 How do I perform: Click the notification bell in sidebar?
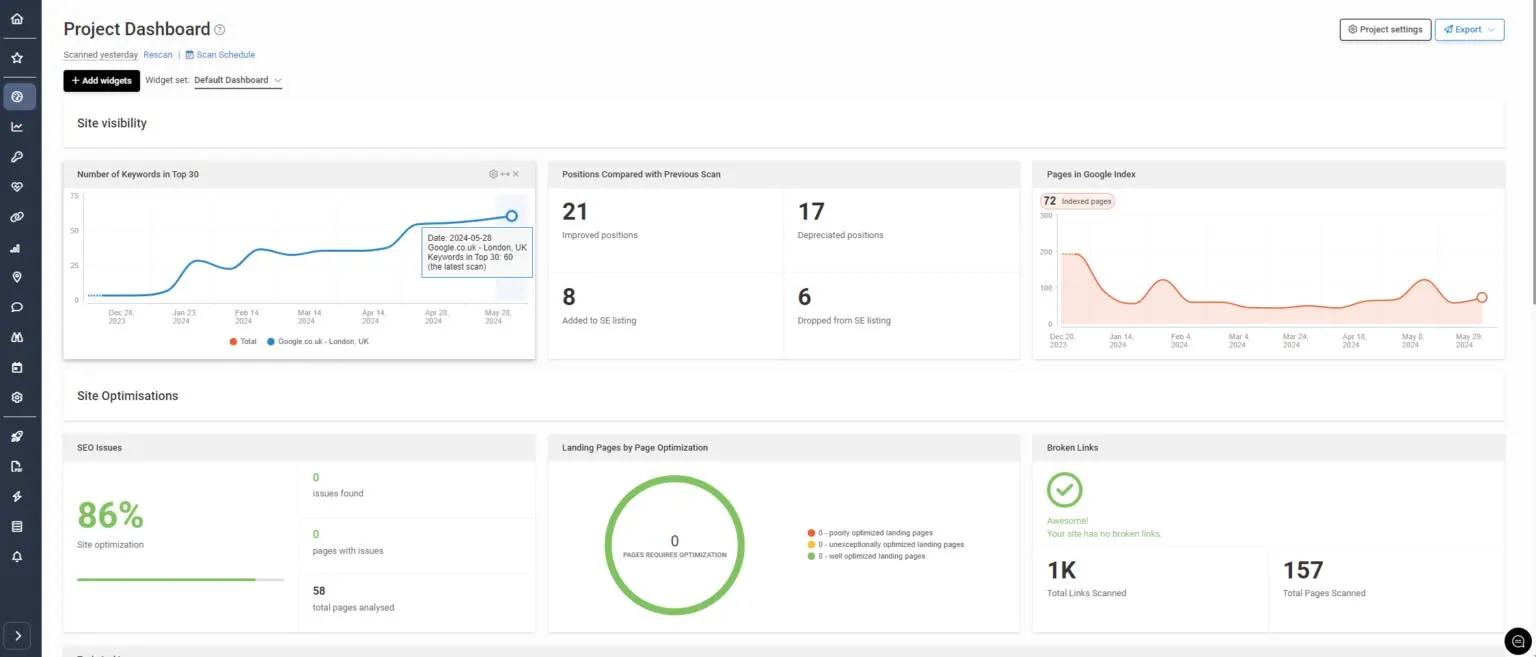[17, 557]
